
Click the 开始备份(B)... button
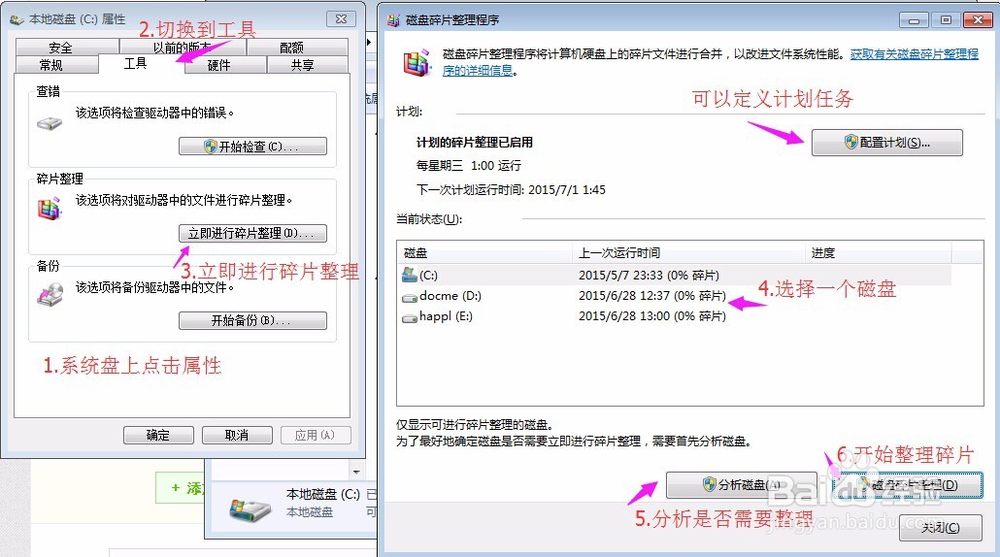[x=253, y=320]
